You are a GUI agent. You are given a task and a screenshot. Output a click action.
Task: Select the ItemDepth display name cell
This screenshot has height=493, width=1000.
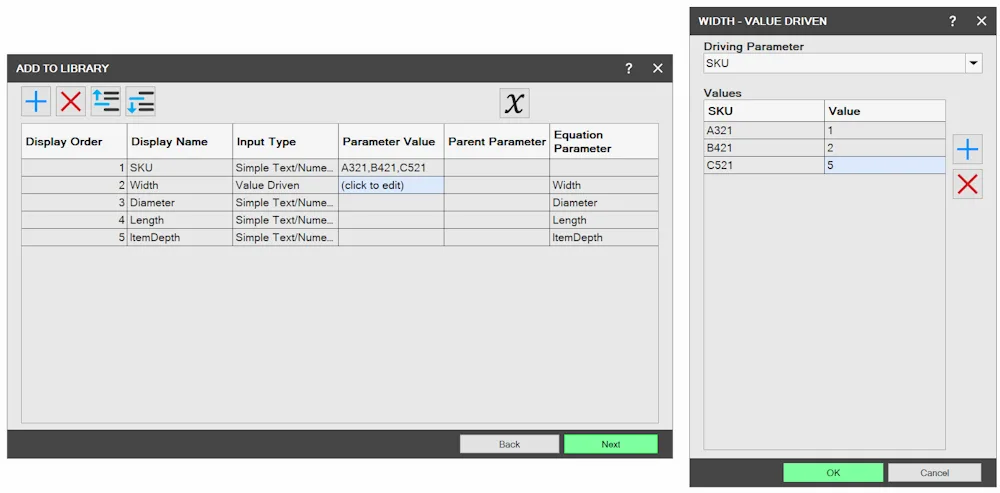tap(180, 237)
